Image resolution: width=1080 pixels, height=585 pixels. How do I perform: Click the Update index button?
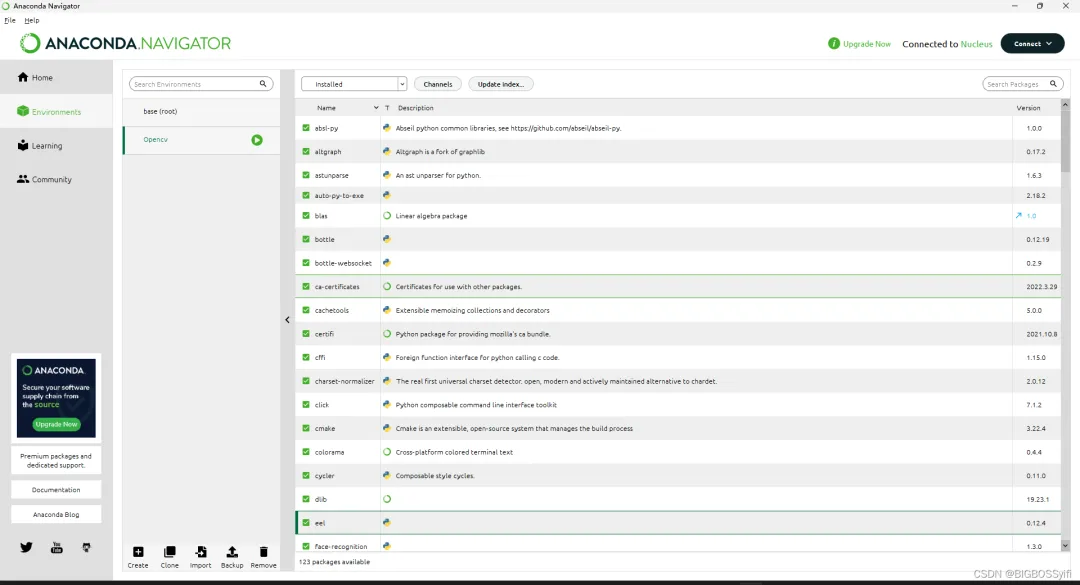pos(501,84)
